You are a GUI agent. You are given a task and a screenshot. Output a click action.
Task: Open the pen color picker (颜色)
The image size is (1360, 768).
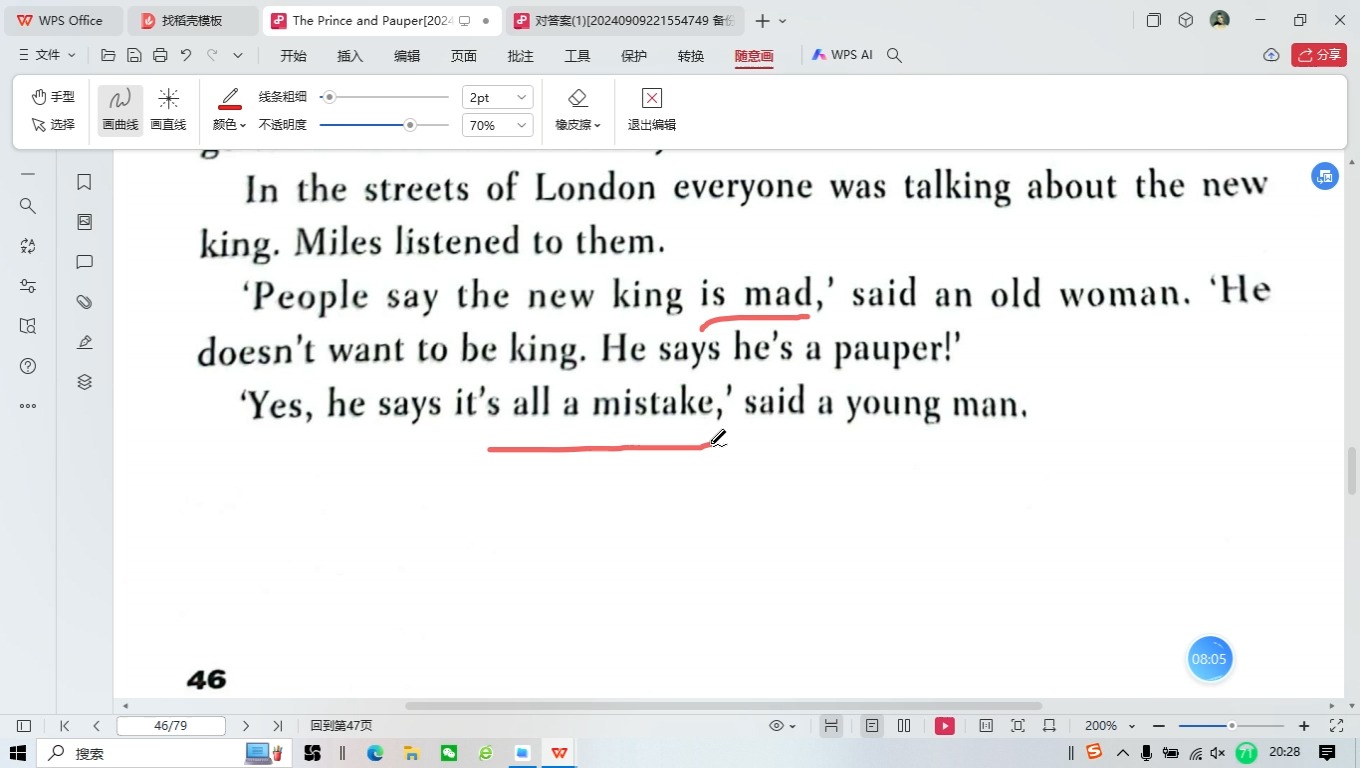229,110
